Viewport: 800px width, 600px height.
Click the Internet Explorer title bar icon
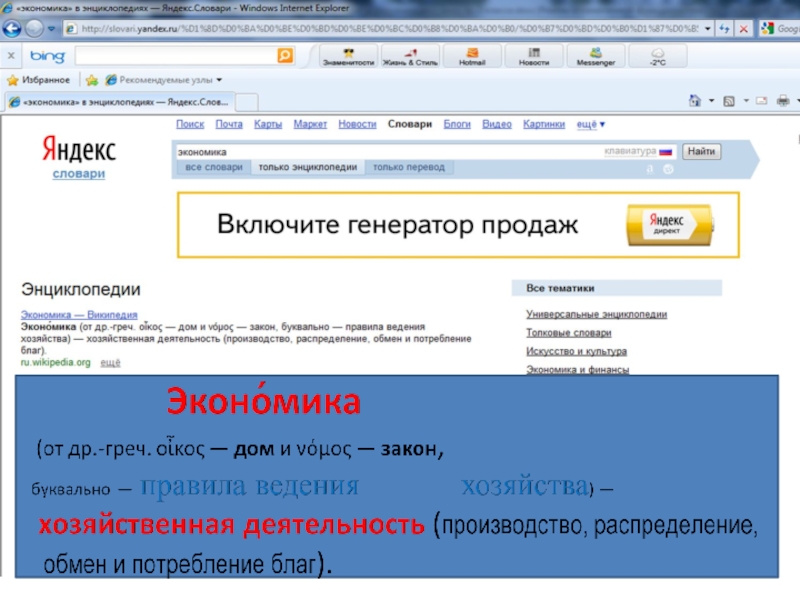tap(7, 8)
